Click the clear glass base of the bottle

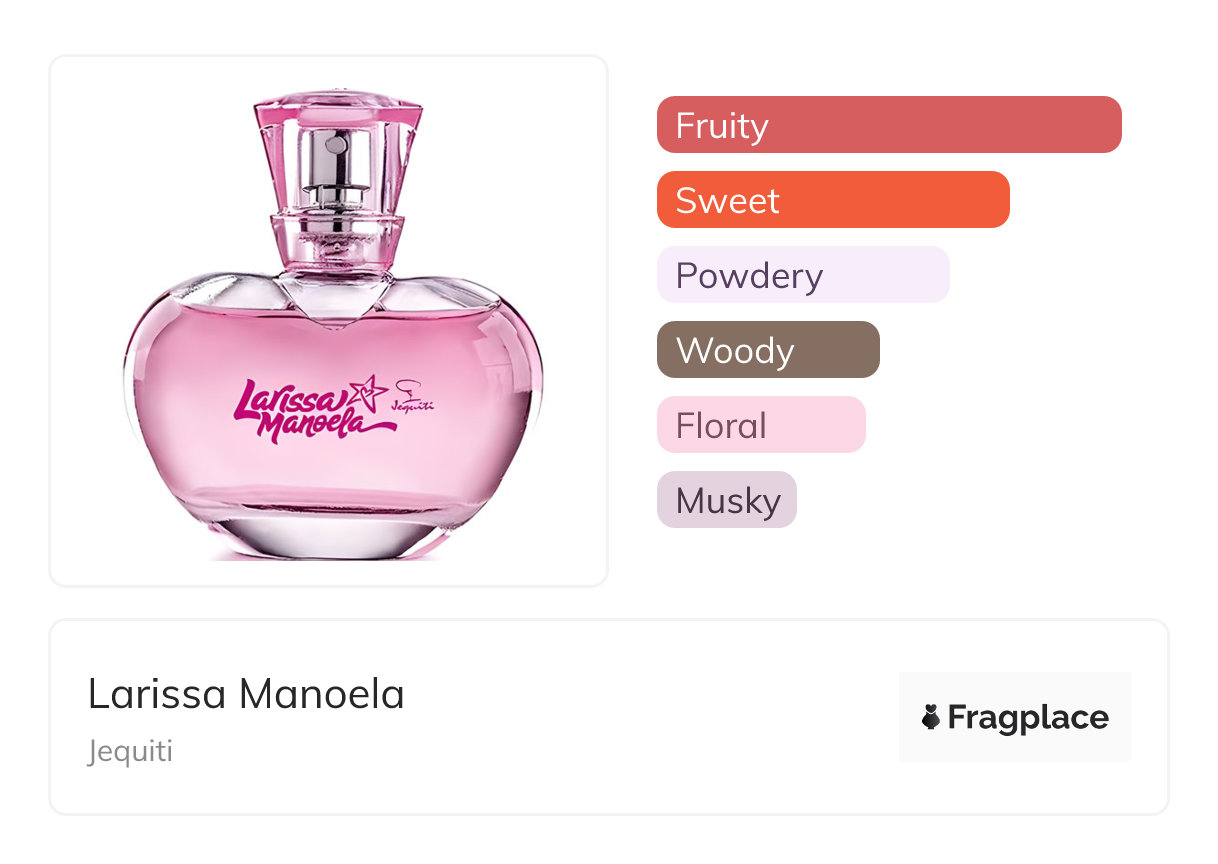(335, 535)
